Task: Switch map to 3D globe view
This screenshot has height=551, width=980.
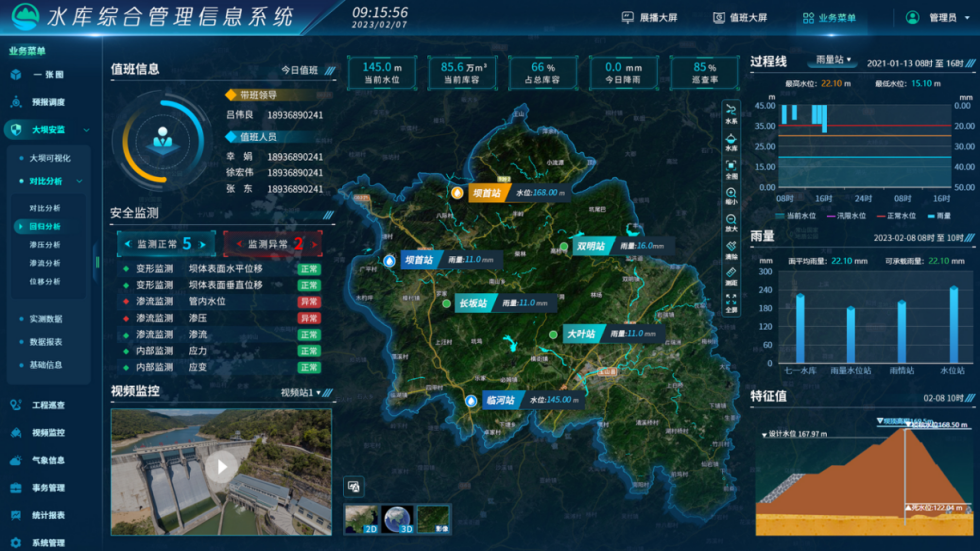Action: 397,517
